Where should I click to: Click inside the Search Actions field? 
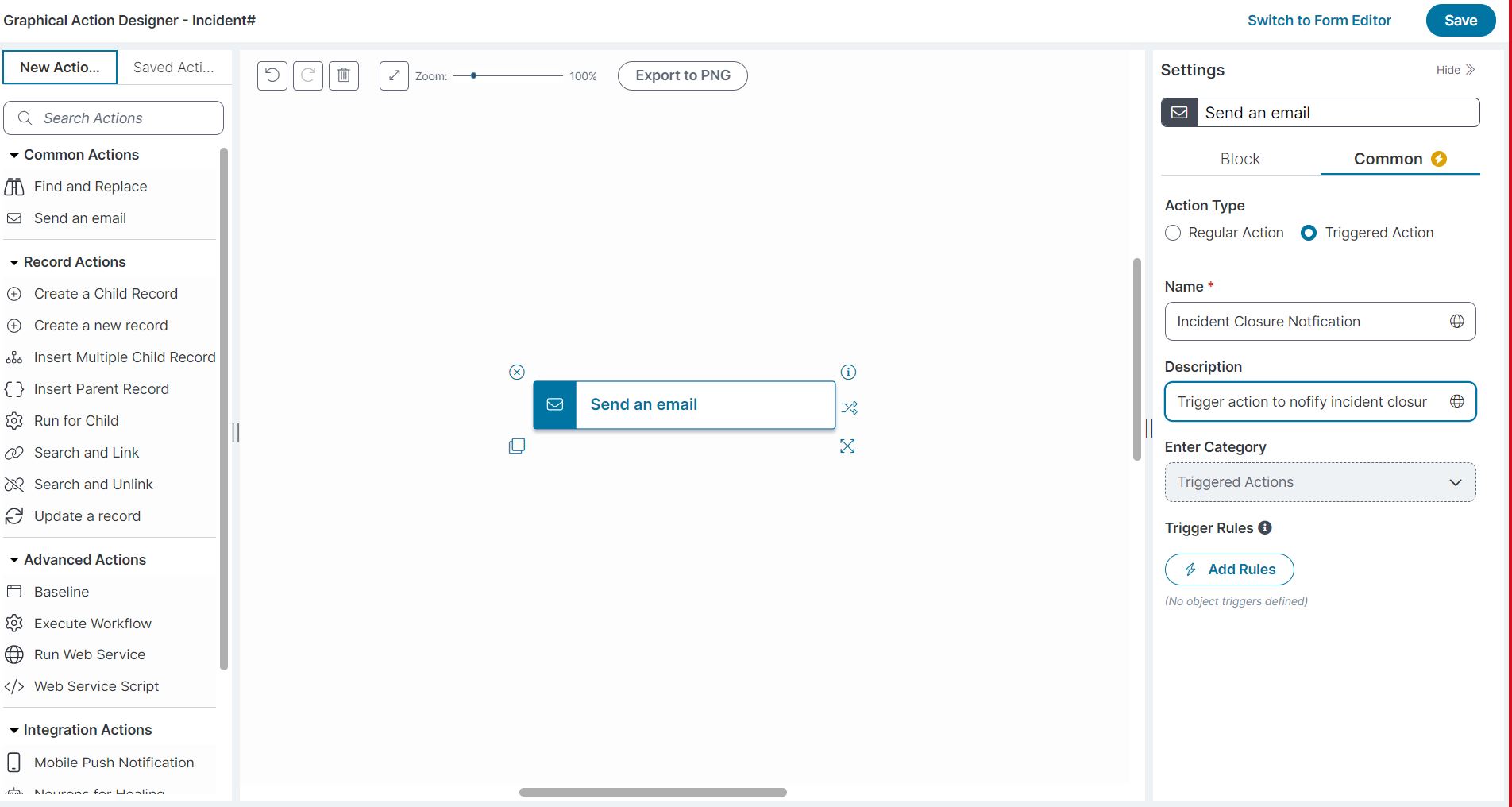pos(111,118)
